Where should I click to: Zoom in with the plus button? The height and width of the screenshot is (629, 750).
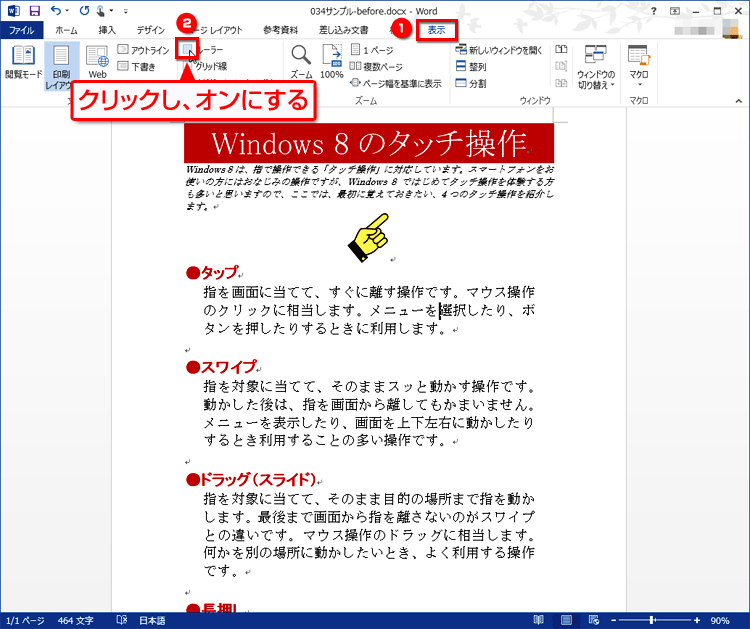click(x=697, y=620)
